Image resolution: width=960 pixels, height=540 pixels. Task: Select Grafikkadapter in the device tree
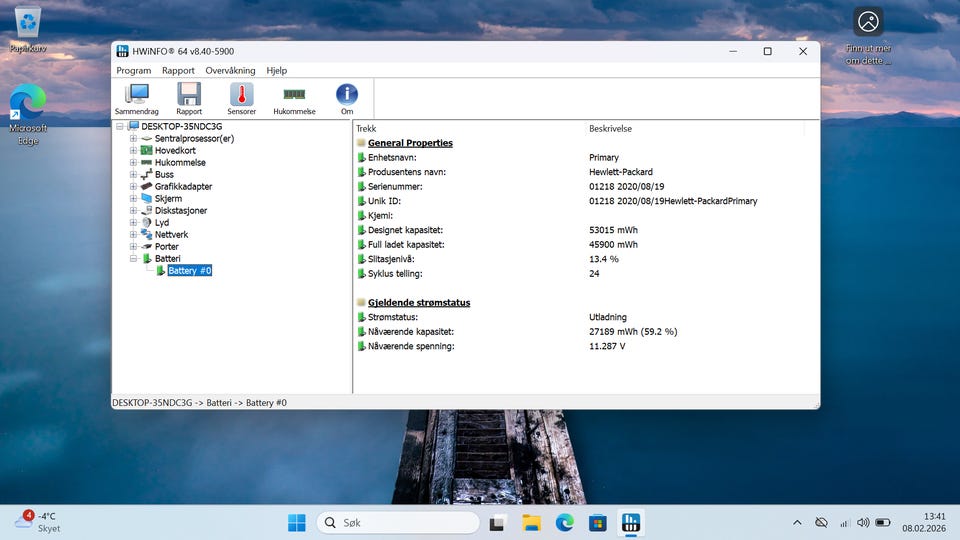tap(183, 187)
